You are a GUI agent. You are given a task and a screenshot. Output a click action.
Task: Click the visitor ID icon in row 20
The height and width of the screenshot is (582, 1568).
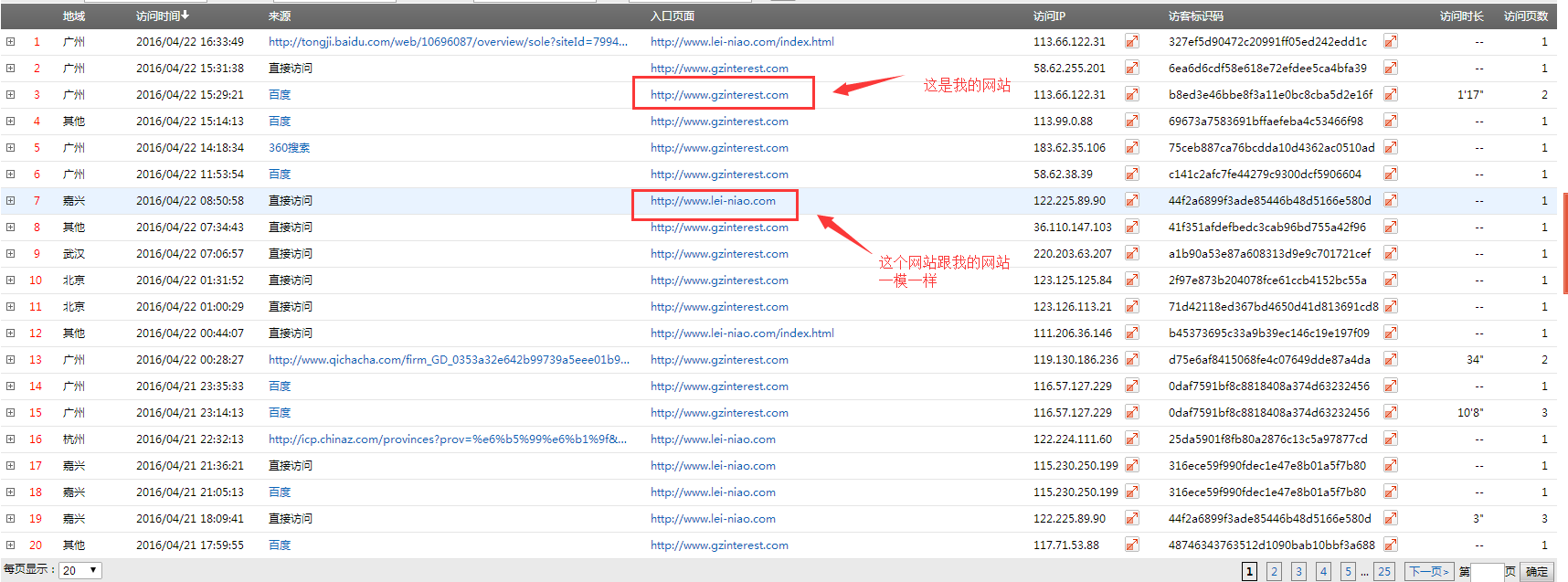click(1390, 545)
